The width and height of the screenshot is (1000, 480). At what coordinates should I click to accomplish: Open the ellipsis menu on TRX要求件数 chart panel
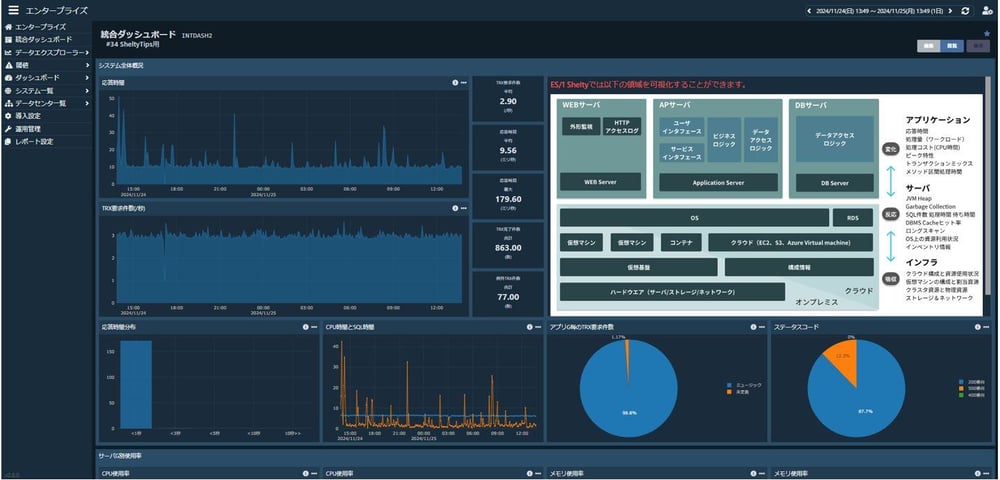pos(464,208)
